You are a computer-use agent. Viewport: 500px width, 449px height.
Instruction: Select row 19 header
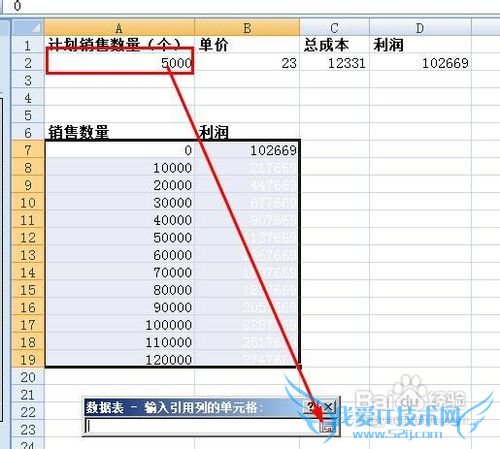click(x=28, y=359)
